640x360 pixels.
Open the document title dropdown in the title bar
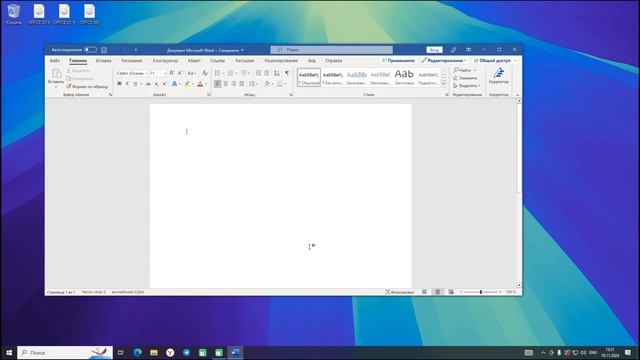click(242, 50)
